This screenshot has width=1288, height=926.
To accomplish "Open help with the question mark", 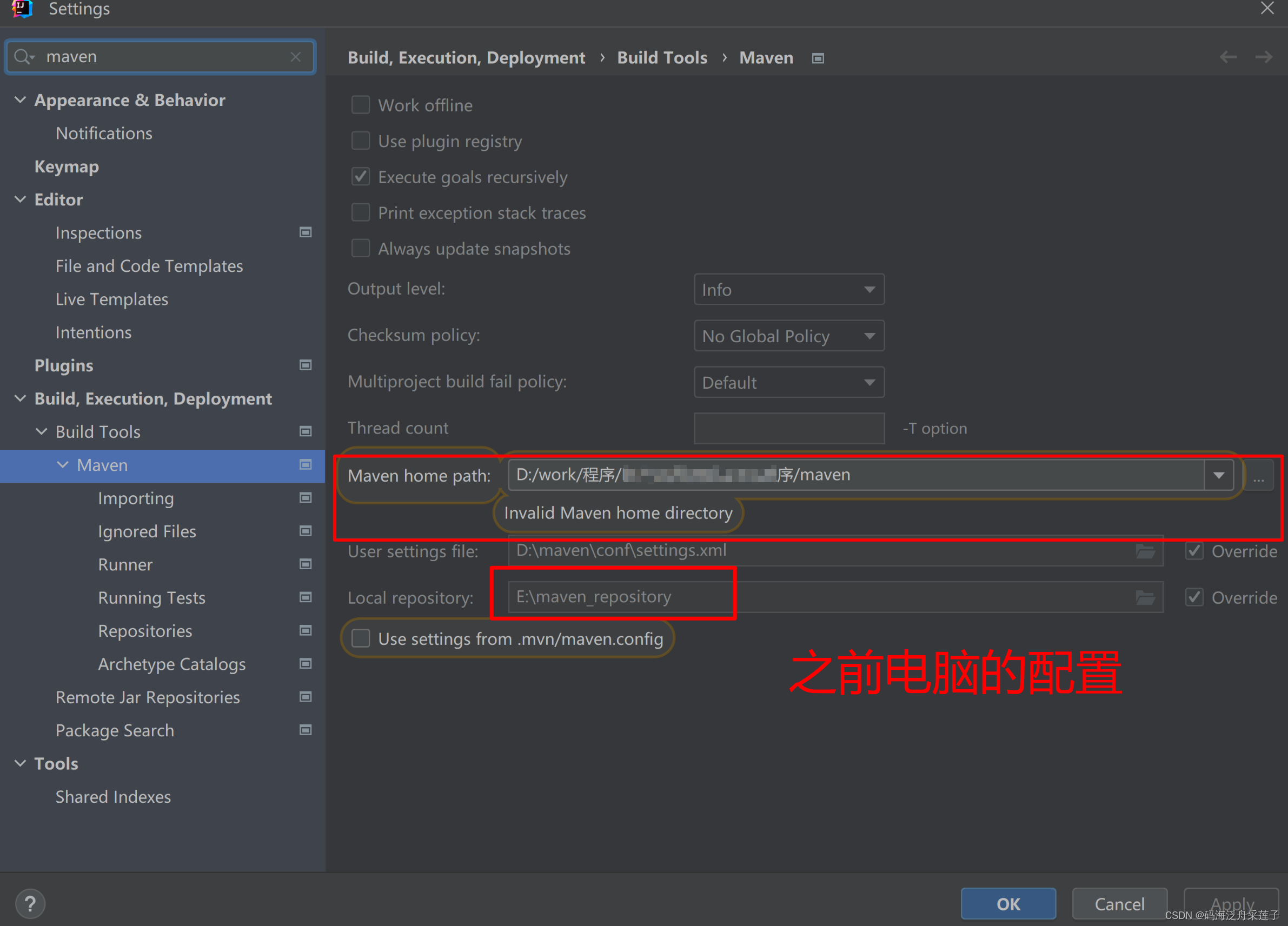I will tap(30, 904).
